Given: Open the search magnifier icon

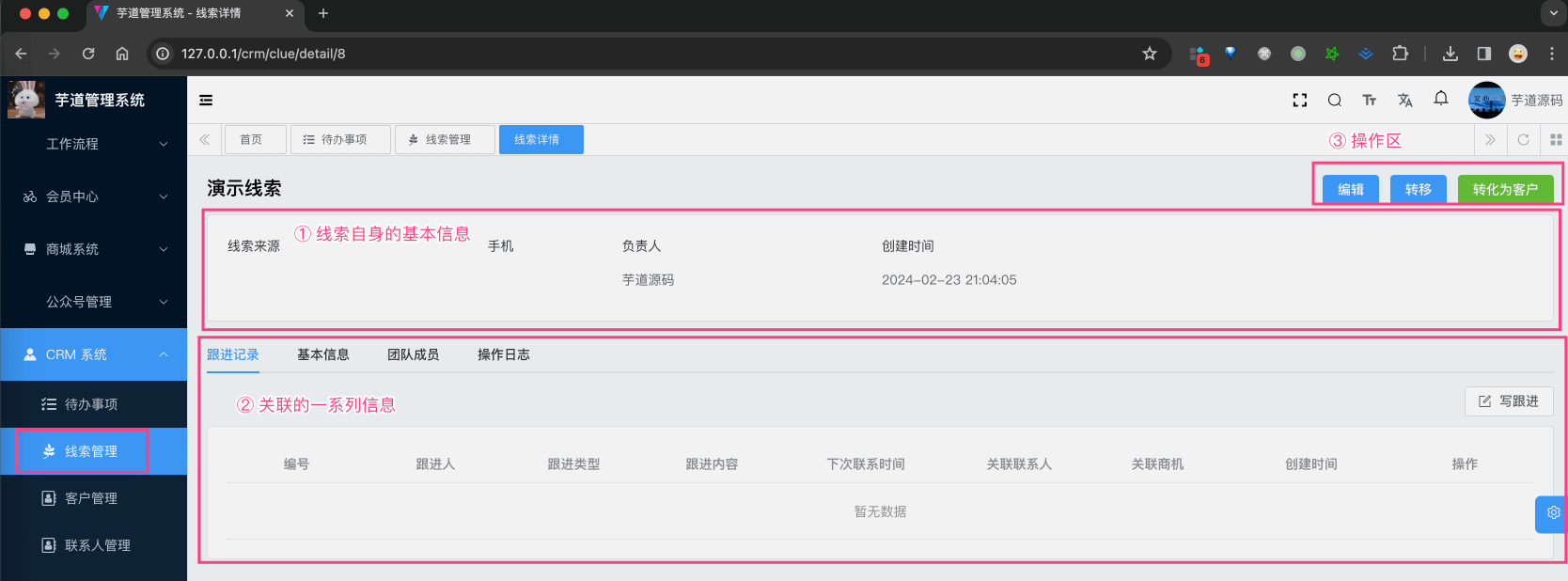Looking at the screenshot, I should point(1334,101).
